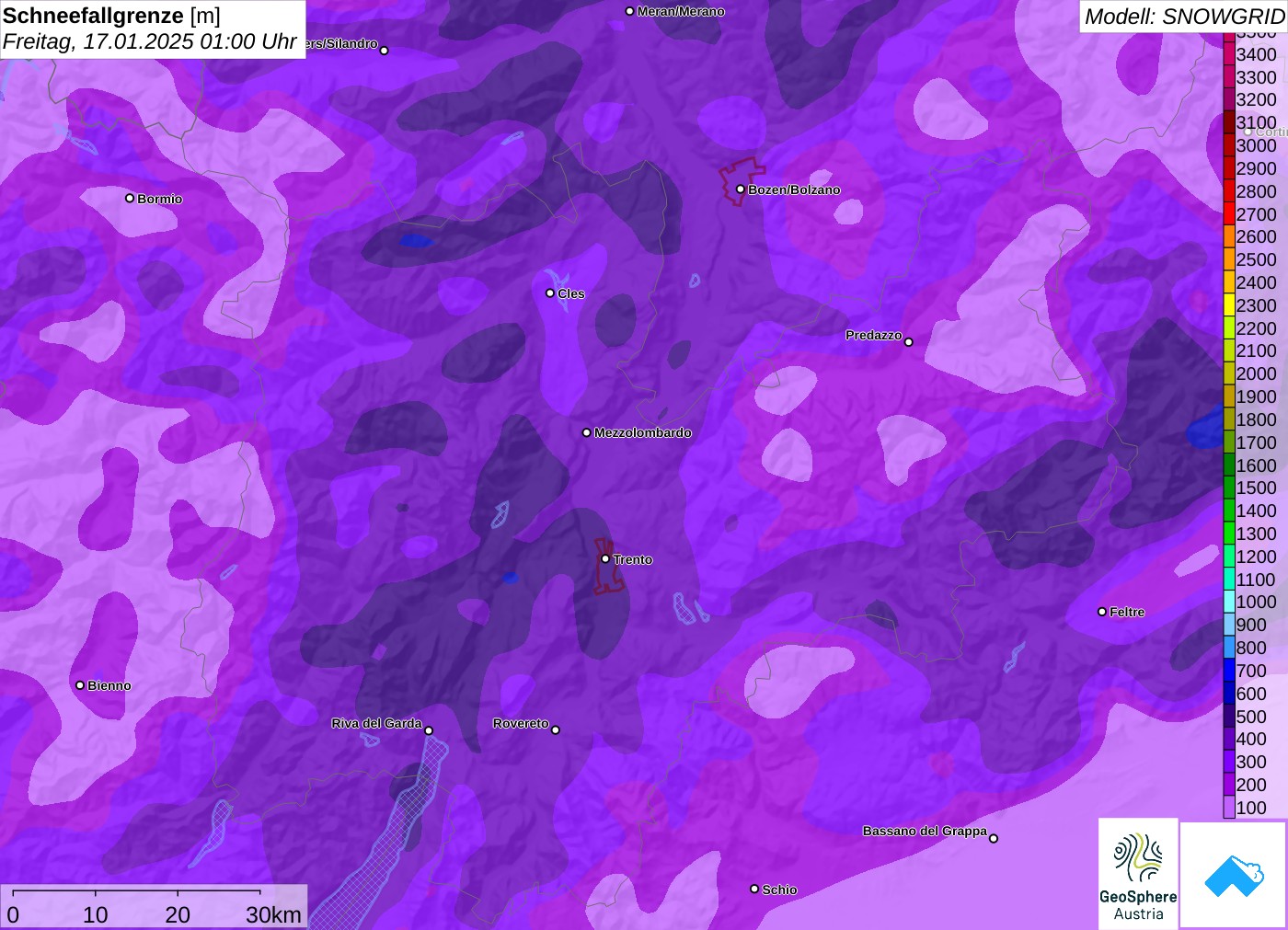
Task: Click the Rovereto marker dot
Action: 556,730
